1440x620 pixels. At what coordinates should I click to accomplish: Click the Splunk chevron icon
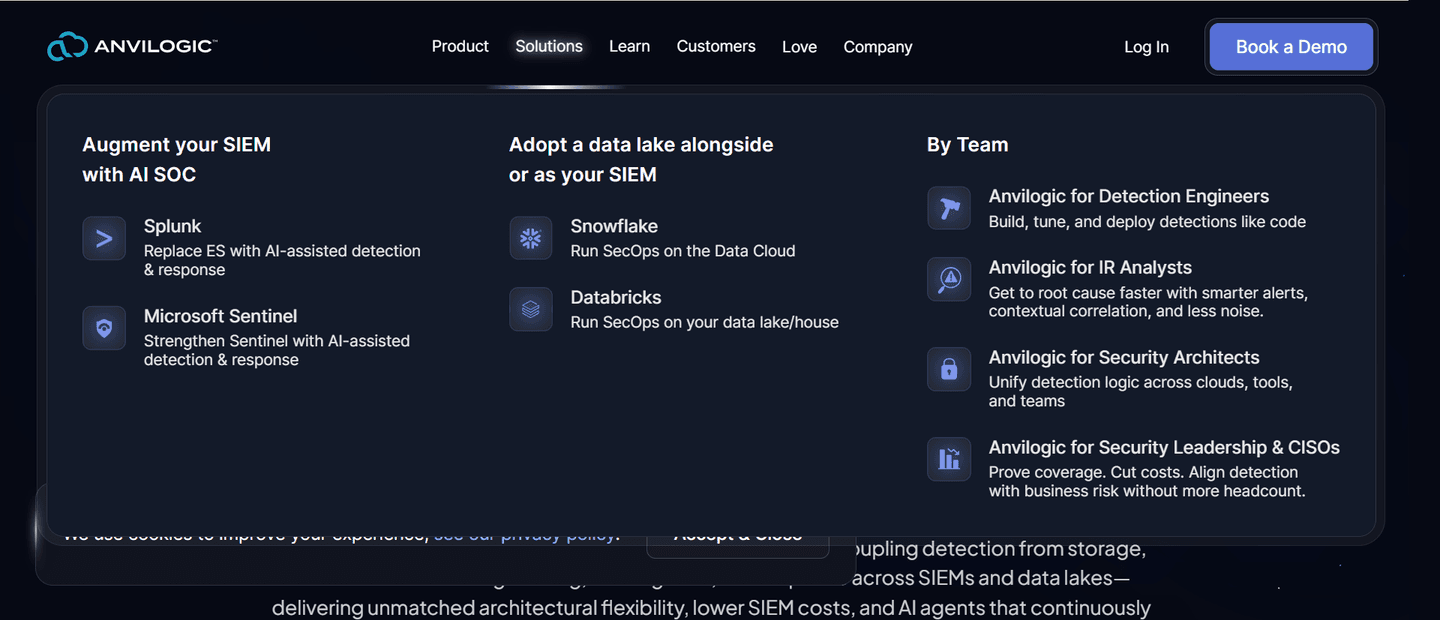[x=104, y=238]
